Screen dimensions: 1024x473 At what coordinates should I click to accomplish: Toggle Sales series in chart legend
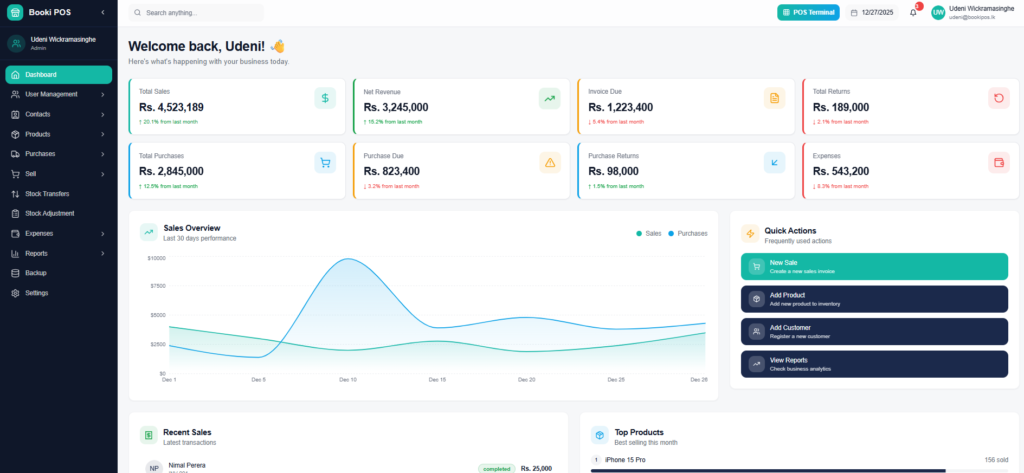pyautogui.click(x=649, y=233)
